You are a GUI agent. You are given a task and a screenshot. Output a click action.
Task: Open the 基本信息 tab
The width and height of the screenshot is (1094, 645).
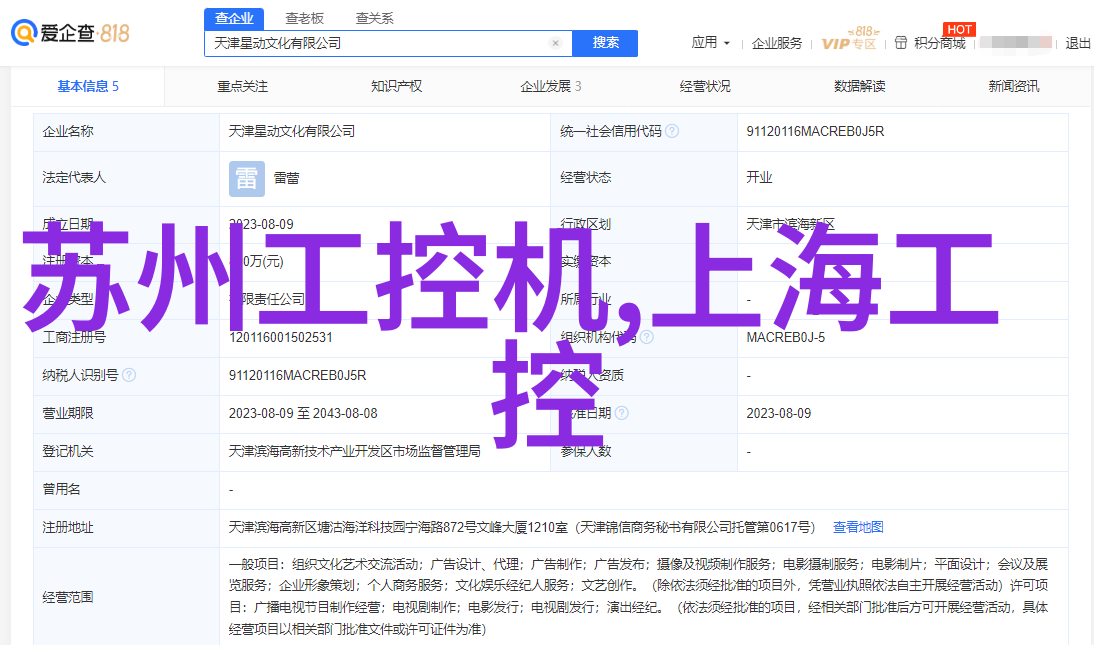tap(88, 87)
